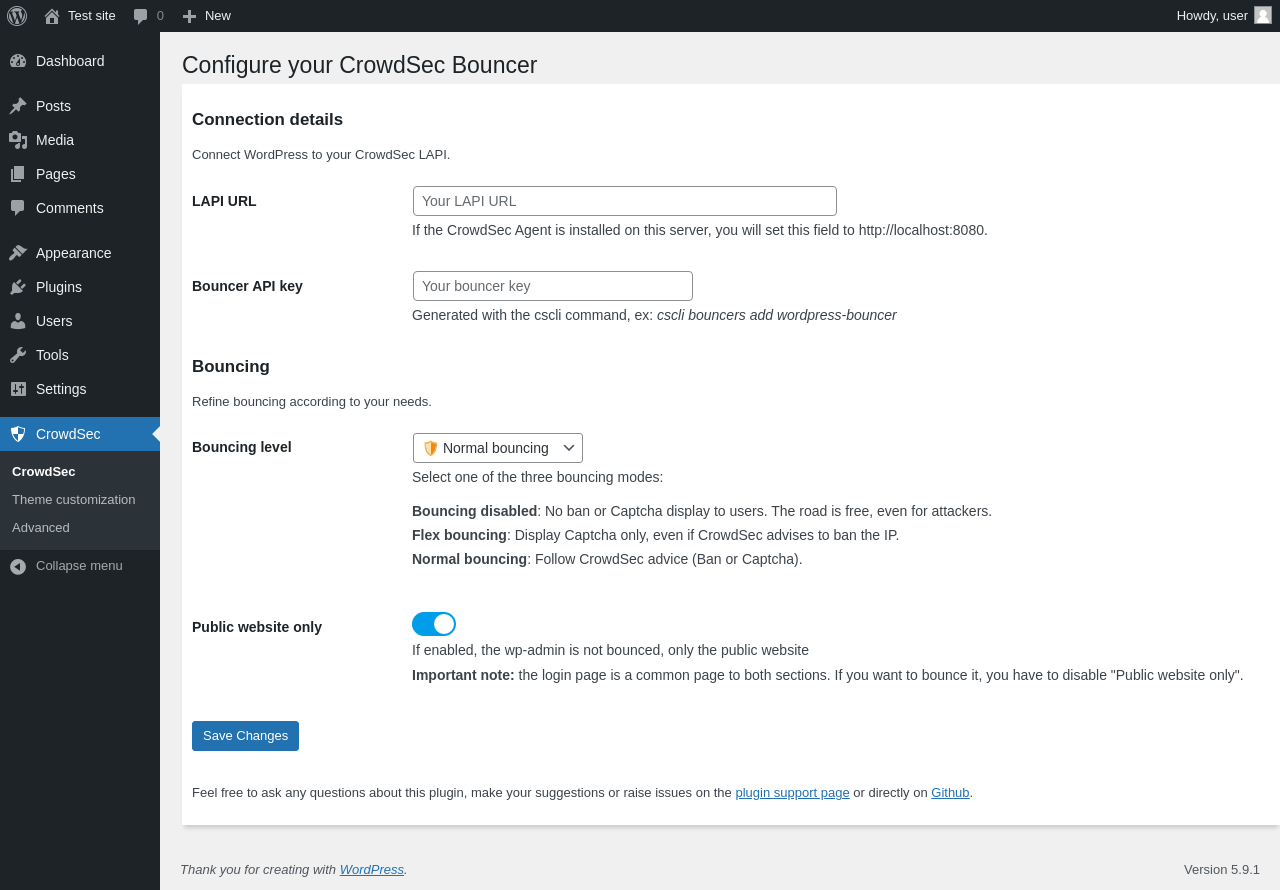Go to the Advanced submenu item
This screenshot has height=890, width=1280.
tap(41, 528)
